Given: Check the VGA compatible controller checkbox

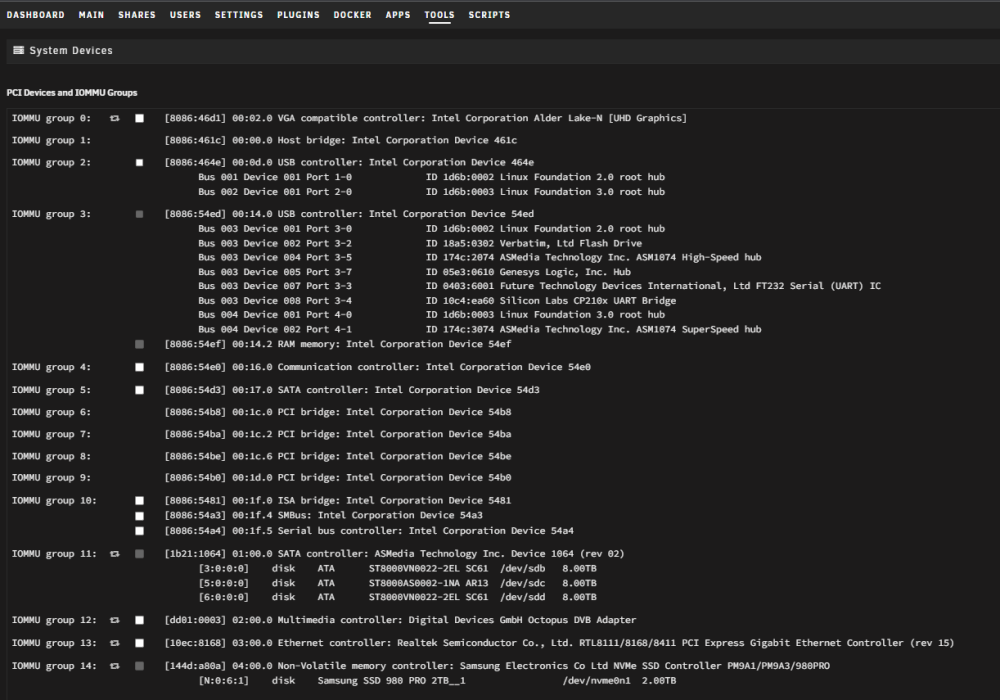Looking at the screenshot, I should tap(139, 118).
